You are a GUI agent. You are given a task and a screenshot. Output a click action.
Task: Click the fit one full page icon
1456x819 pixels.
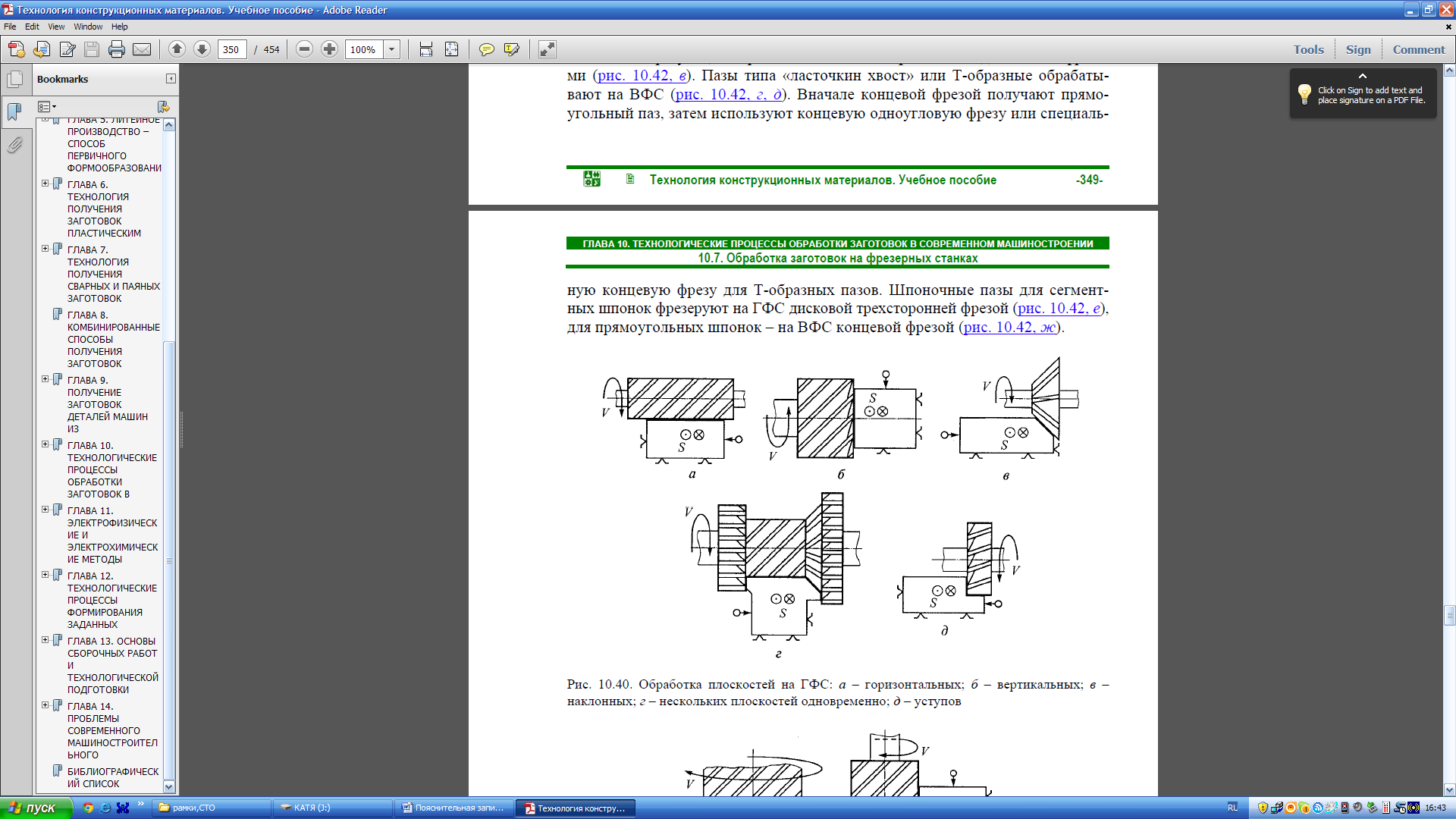(x=452, y=49)
